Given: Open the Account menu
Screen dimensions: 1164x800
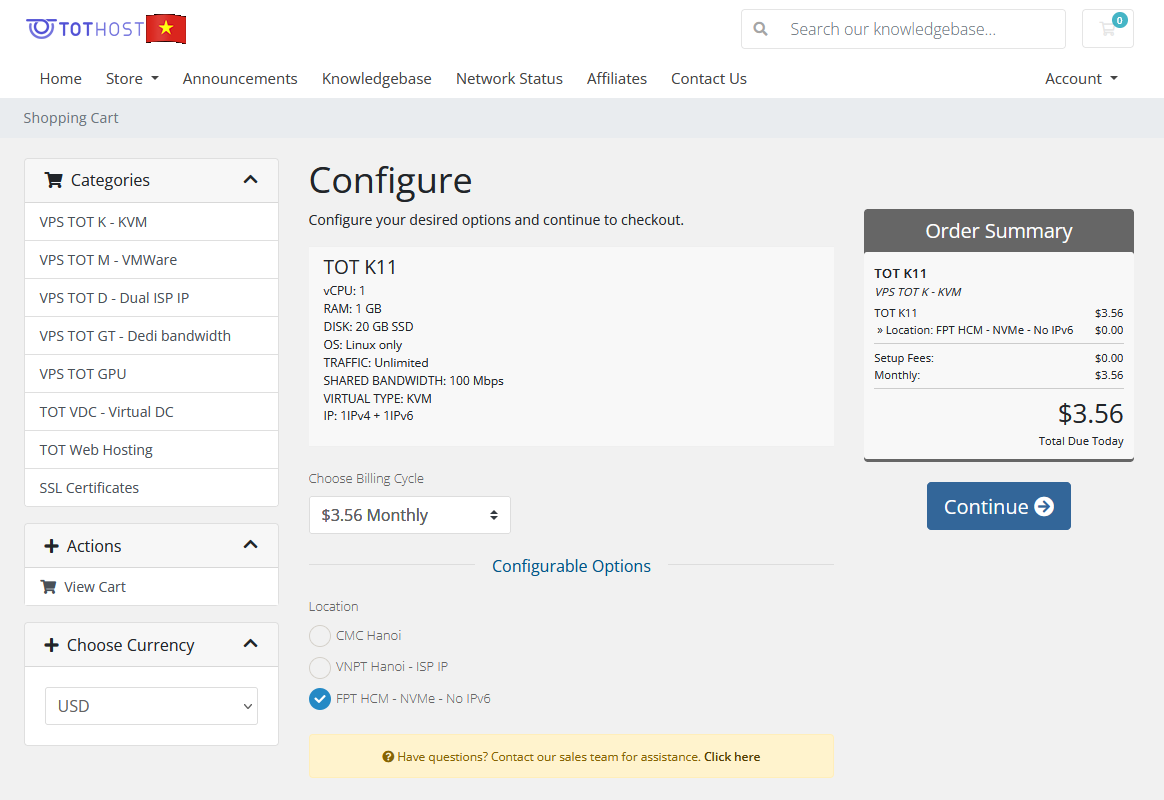Looking at the screenshot, I should click(x=1080, y=79).
